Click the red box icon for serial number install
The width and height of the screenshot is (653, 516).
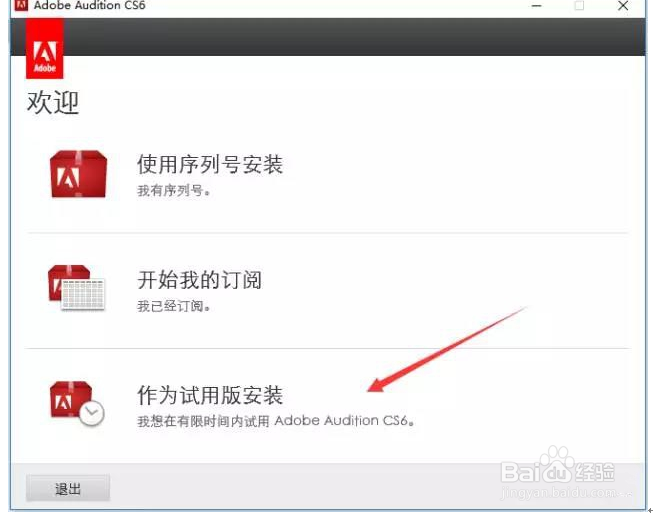point(78,174)
